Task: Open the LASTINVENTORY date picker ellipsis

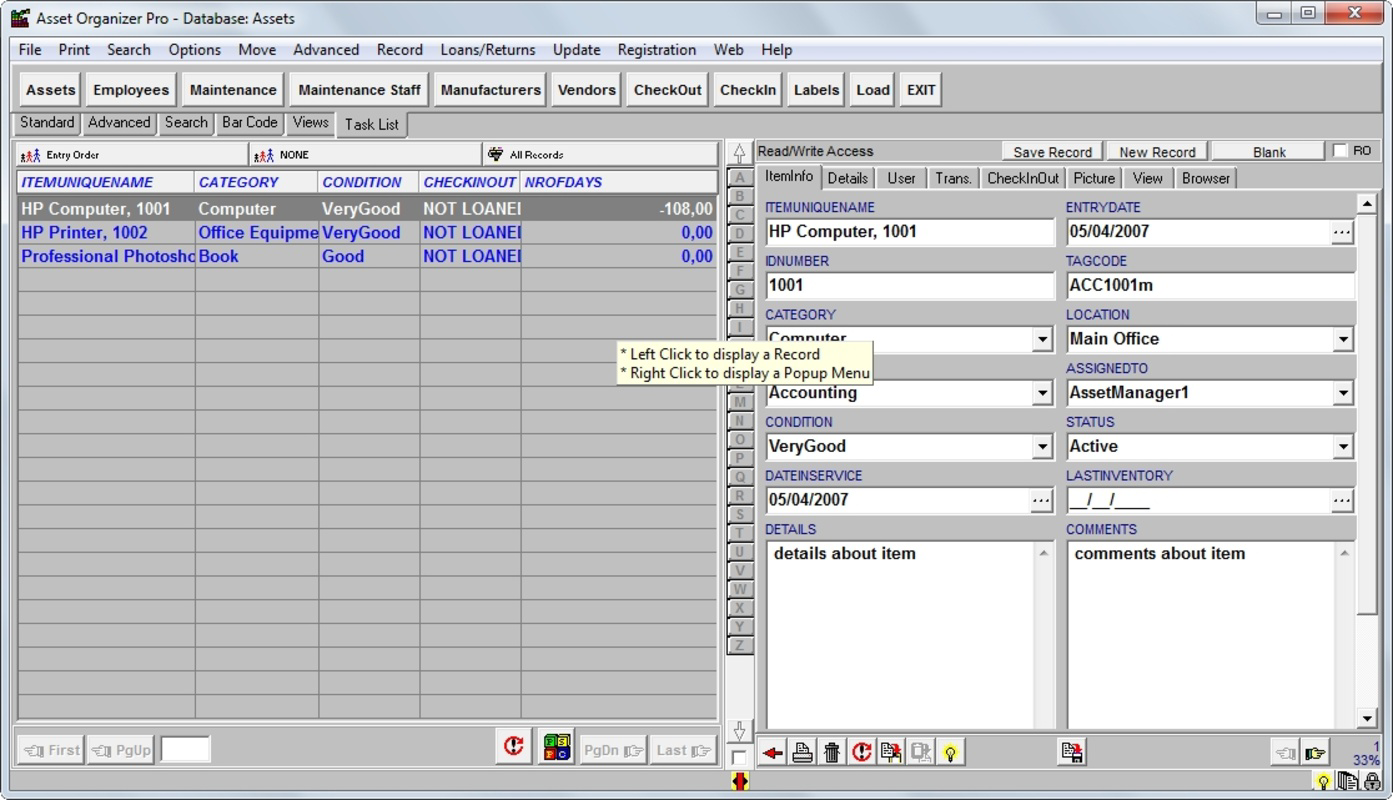Action: click(x=1342, y=501)
